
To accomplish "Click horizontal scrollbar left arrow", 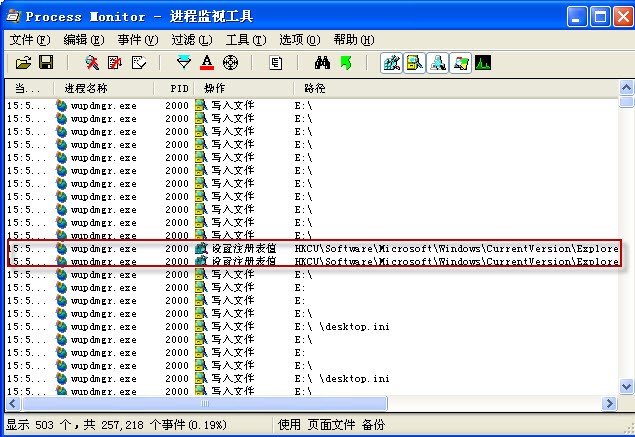I will (13, 403).
